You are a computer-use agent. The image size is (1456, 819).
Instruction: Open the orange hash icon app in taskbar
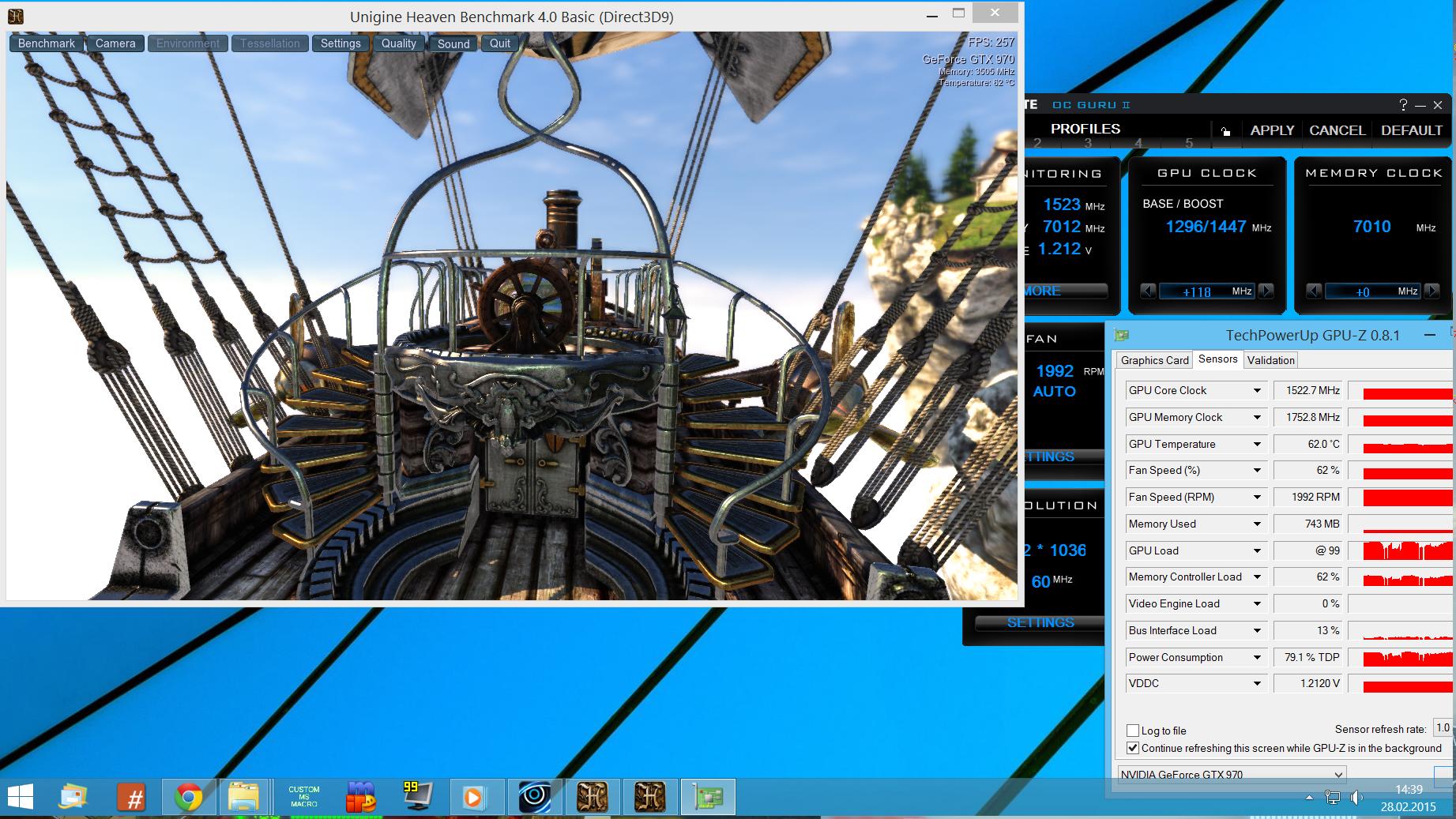[x=132, y=798]
